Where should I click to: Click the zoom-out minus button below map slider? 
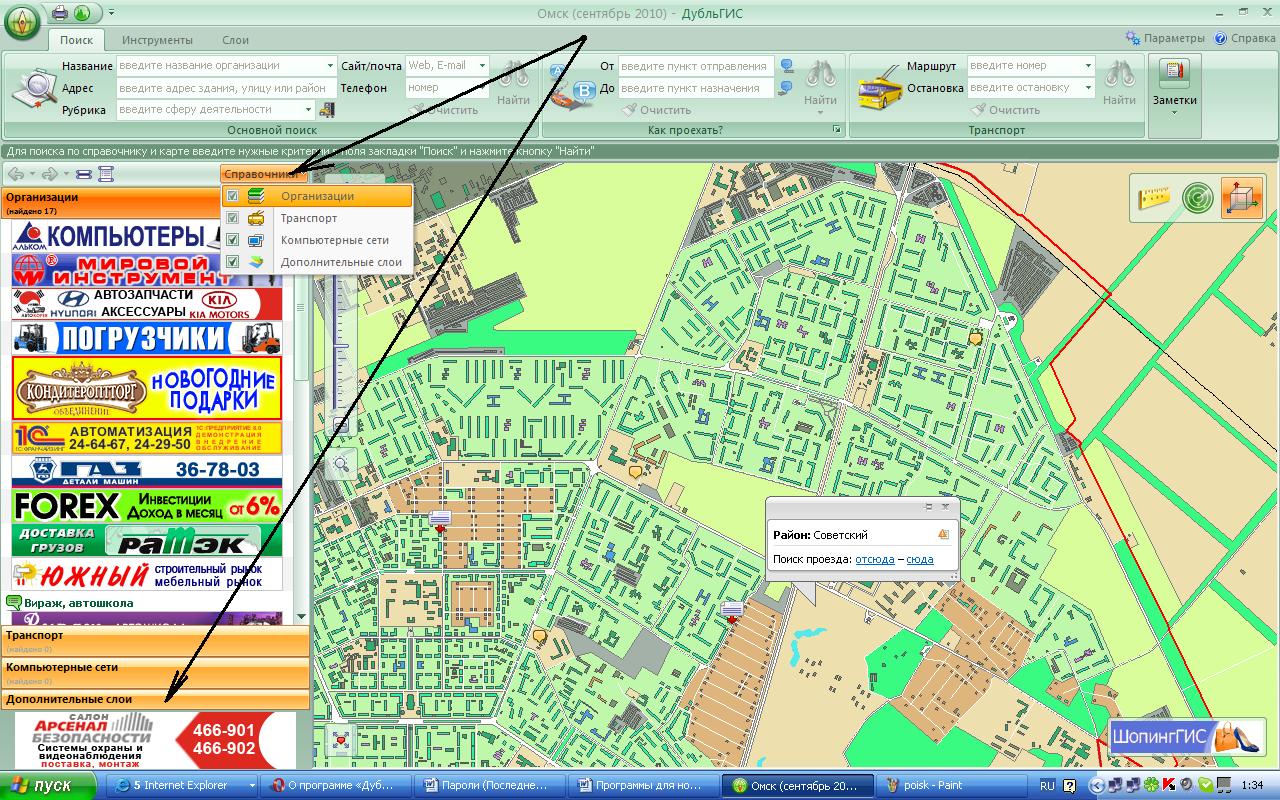[x=341, y=426]
